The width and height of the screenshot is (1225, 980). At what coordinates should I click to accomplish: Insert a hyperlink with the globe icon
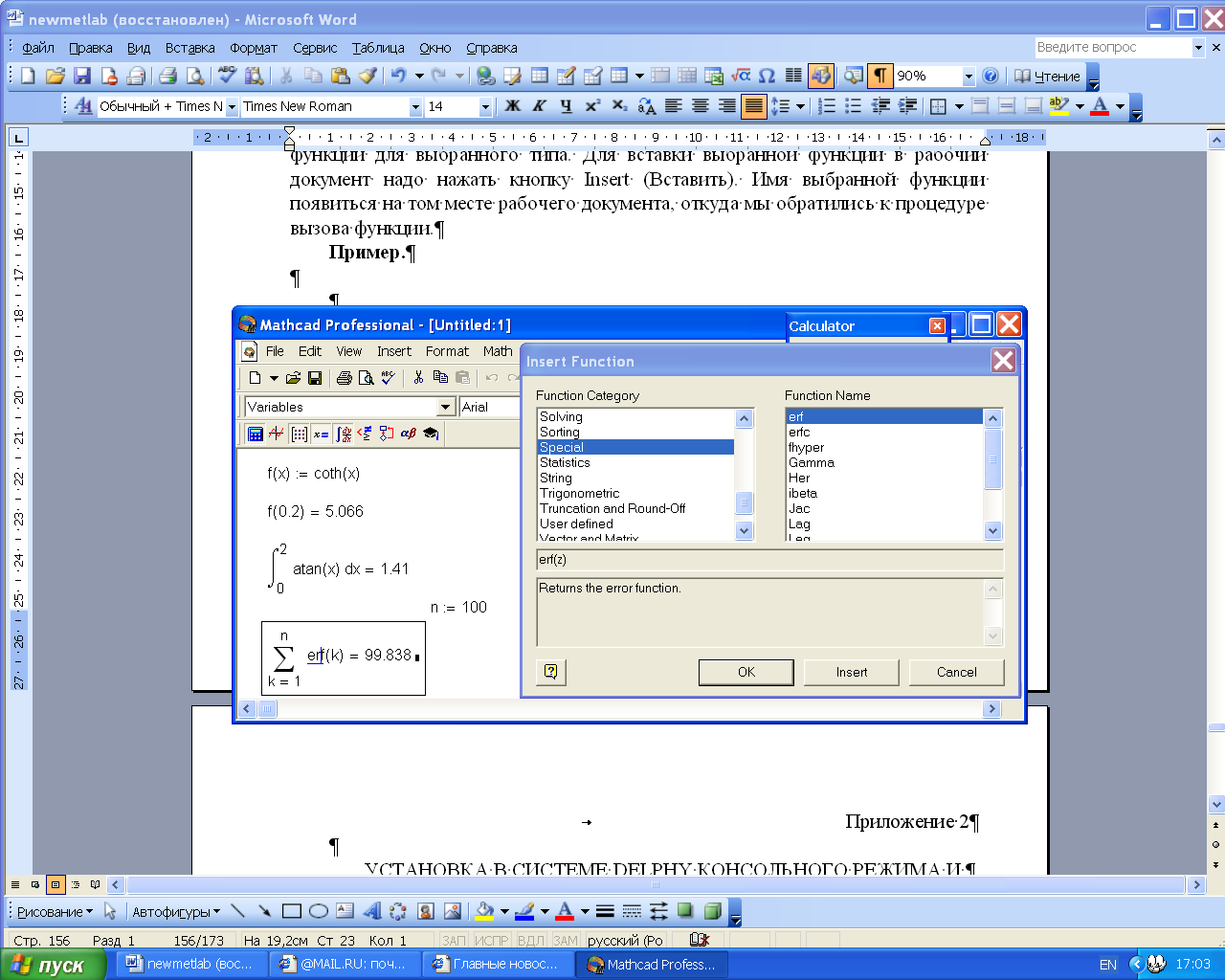click(485, 76)
